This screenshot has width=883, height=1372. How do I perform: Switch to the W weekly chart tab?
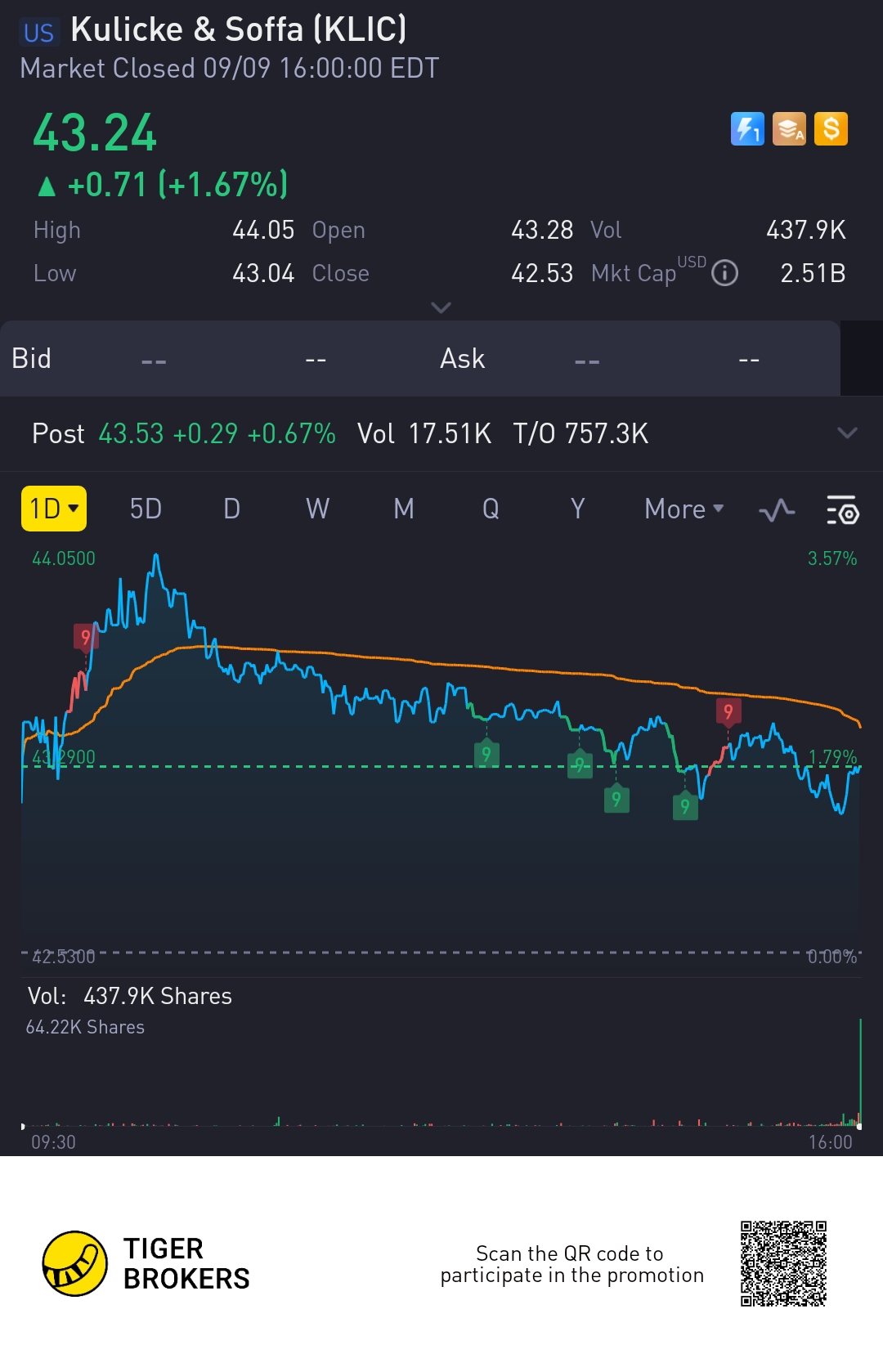[317, 509]
